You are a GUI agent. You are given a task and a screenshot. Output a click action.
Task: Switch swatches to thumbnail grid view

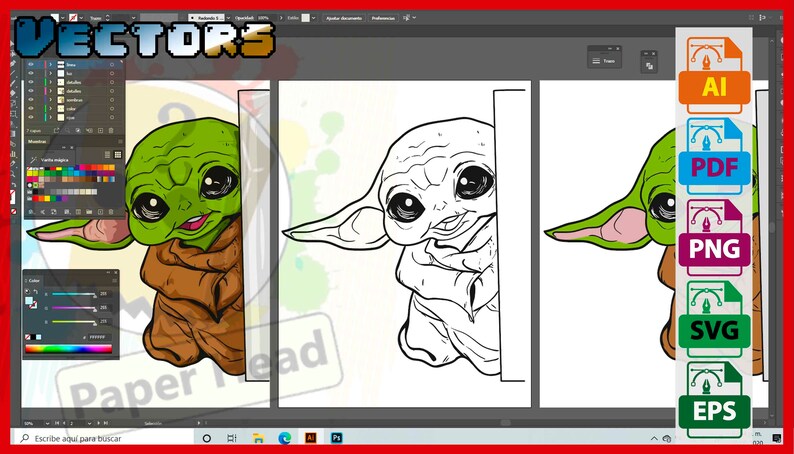coord(117,154)
